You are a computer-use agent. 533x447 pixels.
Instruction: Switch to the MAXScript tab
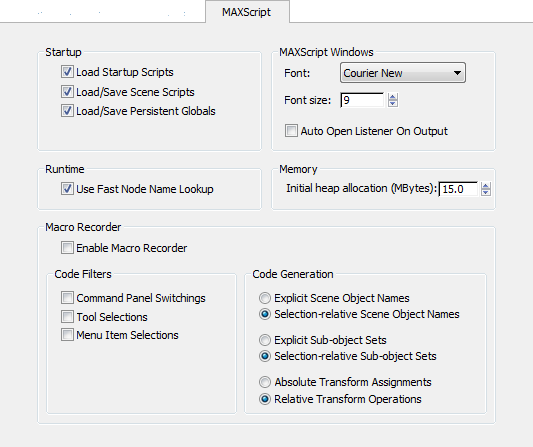247,12
